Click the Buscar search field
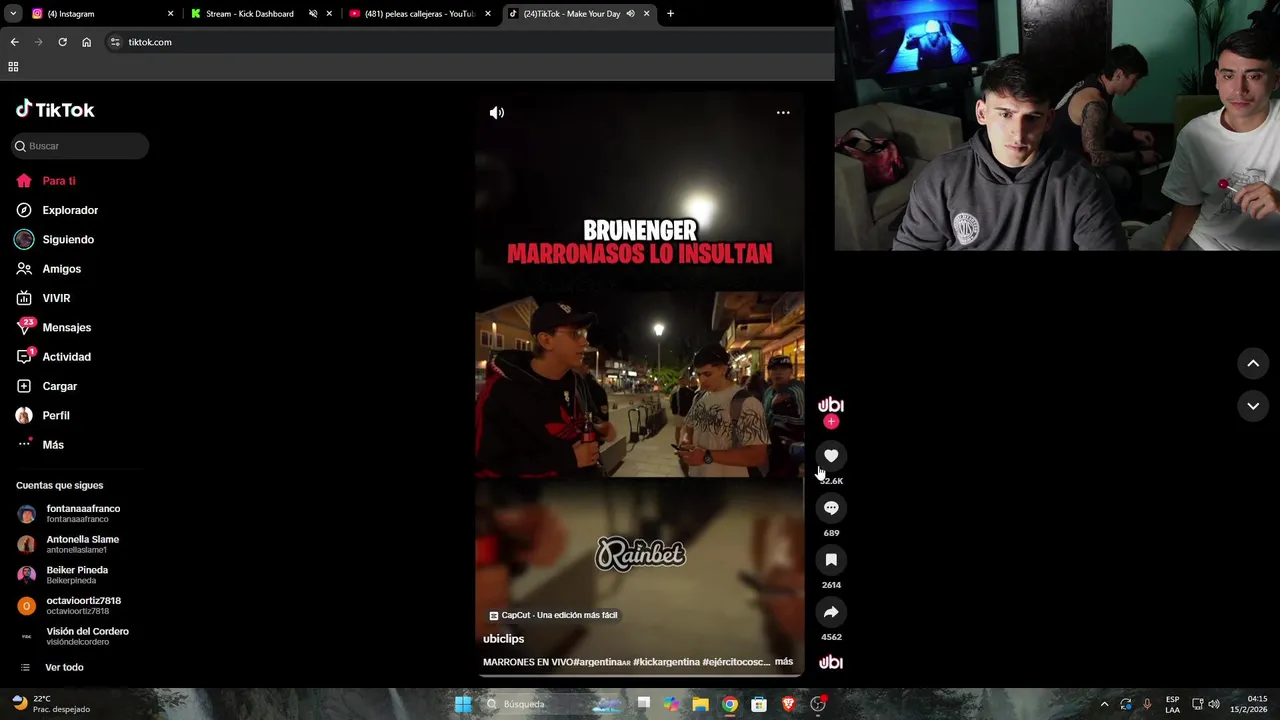Screen dimensions: 1280x720 [x=80, y=146]
